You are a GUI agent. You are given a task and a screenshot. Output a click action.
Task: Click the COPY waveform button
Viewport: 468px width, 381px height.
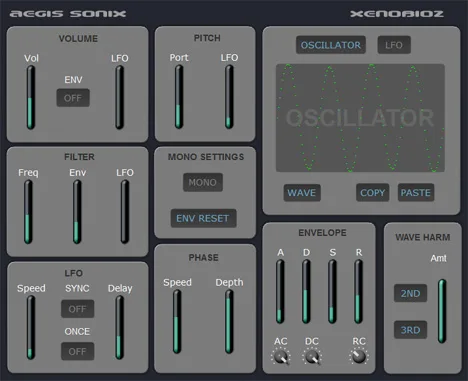pos(372,193)
